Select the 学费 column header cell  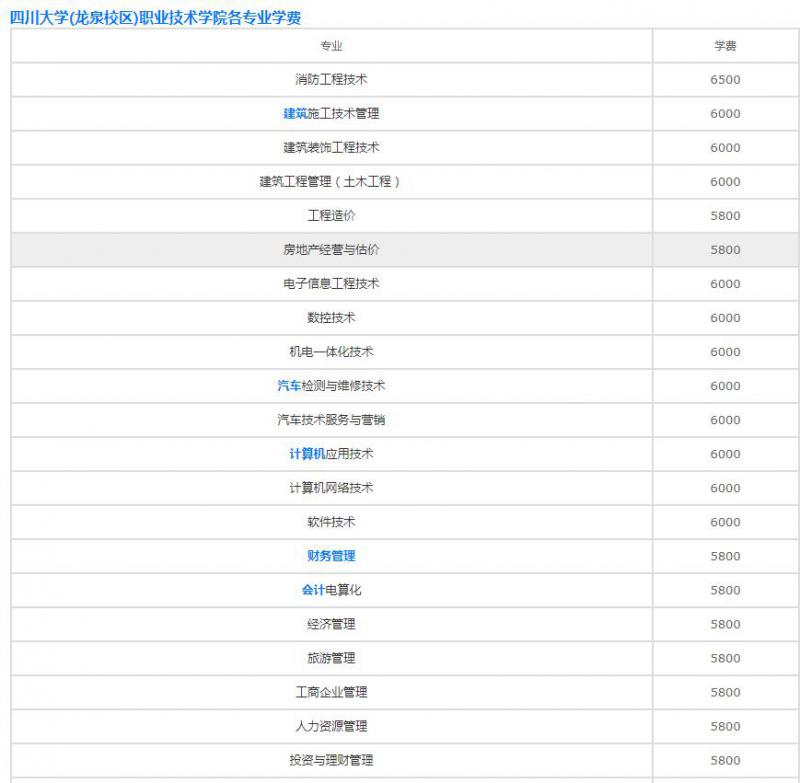pyautogui.click(x=724, y=44)
